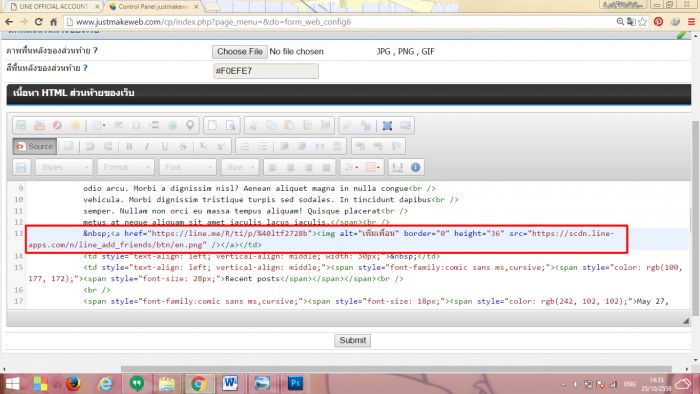This screenshot has height=394, width=700.
Task: Click the Pinterest extension icon
Action: click(658, 22)
